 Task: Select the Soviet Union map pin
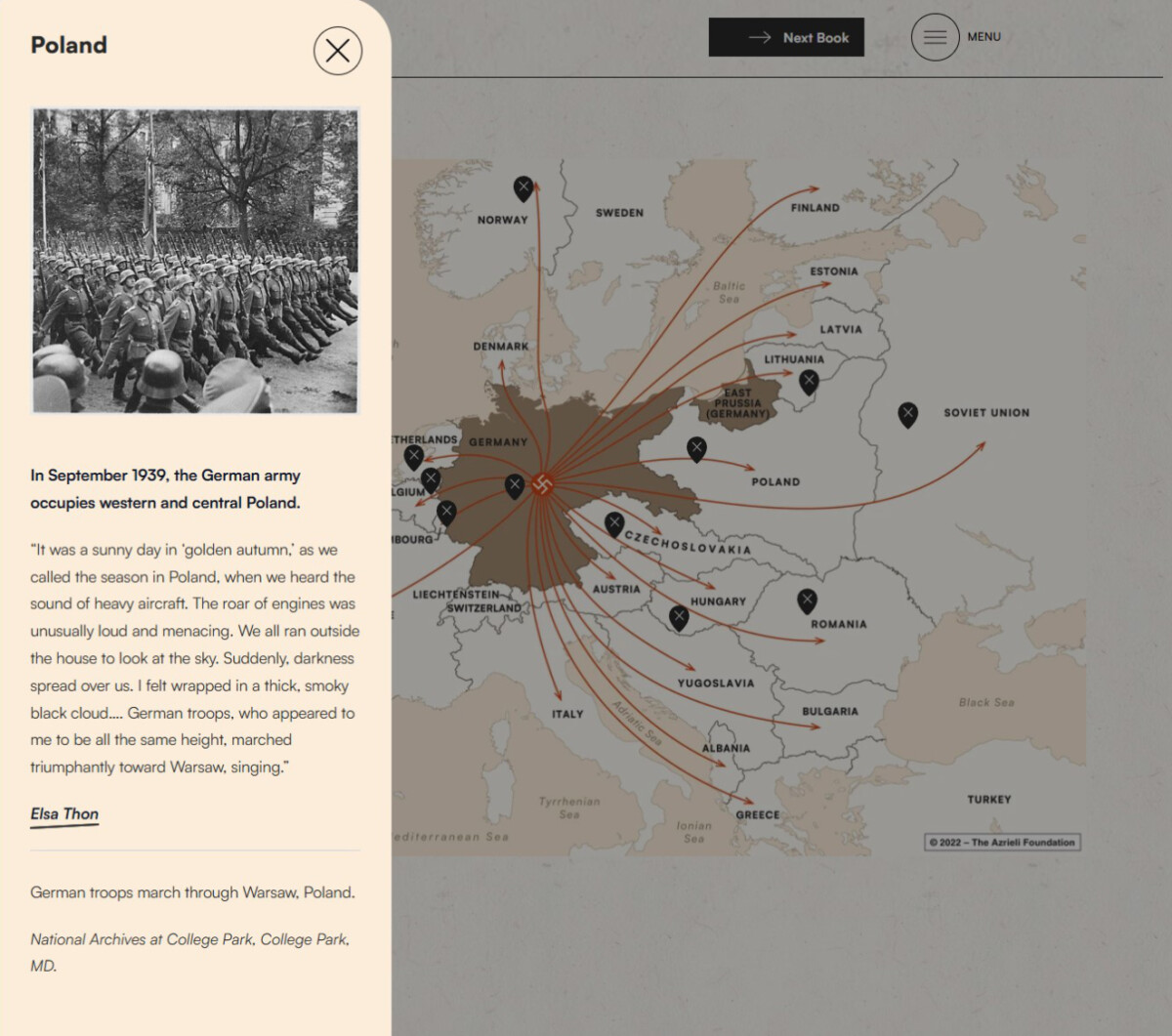tap(906, 414)
